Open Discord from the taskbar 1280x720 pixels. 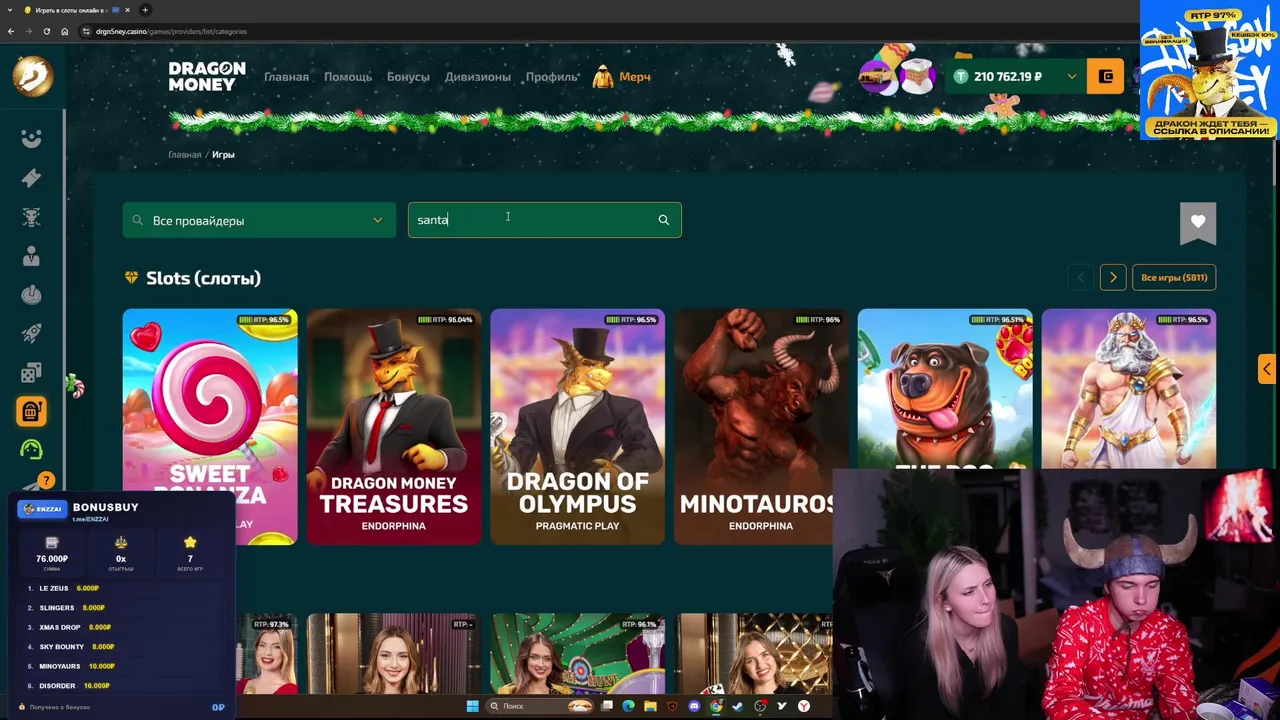tap(694, 706)
